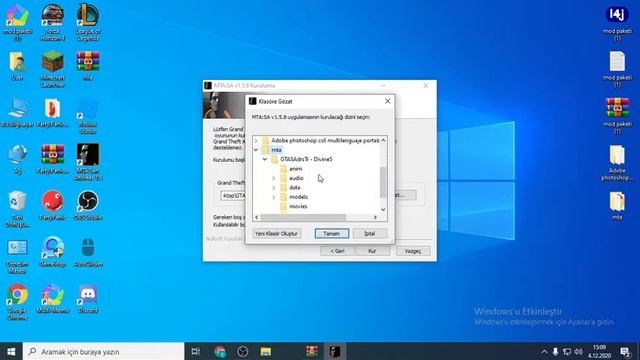Click Vazgeç in the MTA:SA setup window
The height and width of the screenshot is (360, 640).
[x=413, y=251]
